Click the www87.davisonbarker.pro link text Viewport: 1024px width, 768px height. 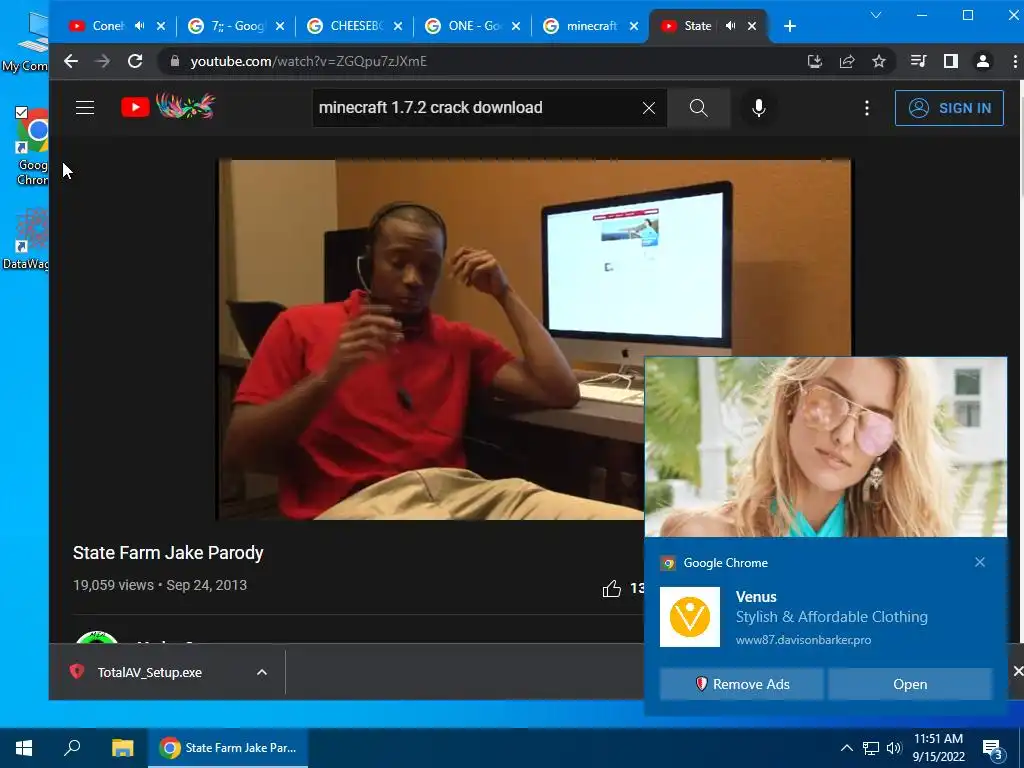click(x=803, y=640)
